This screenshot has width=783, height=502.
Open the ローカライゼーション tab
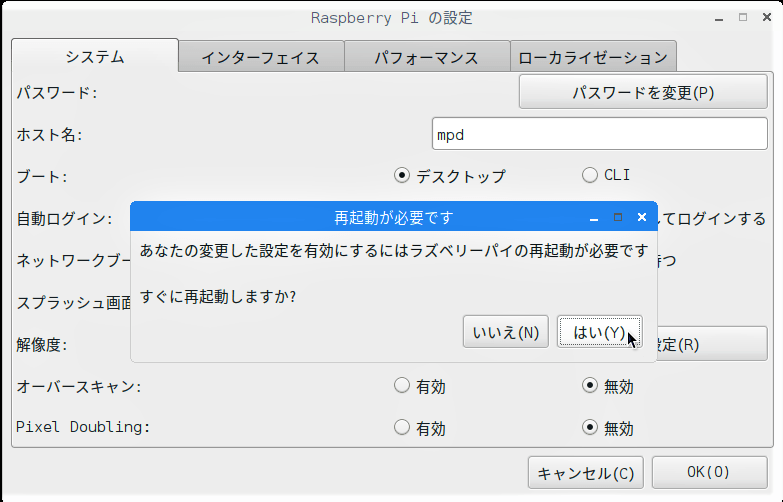point(593,57)
